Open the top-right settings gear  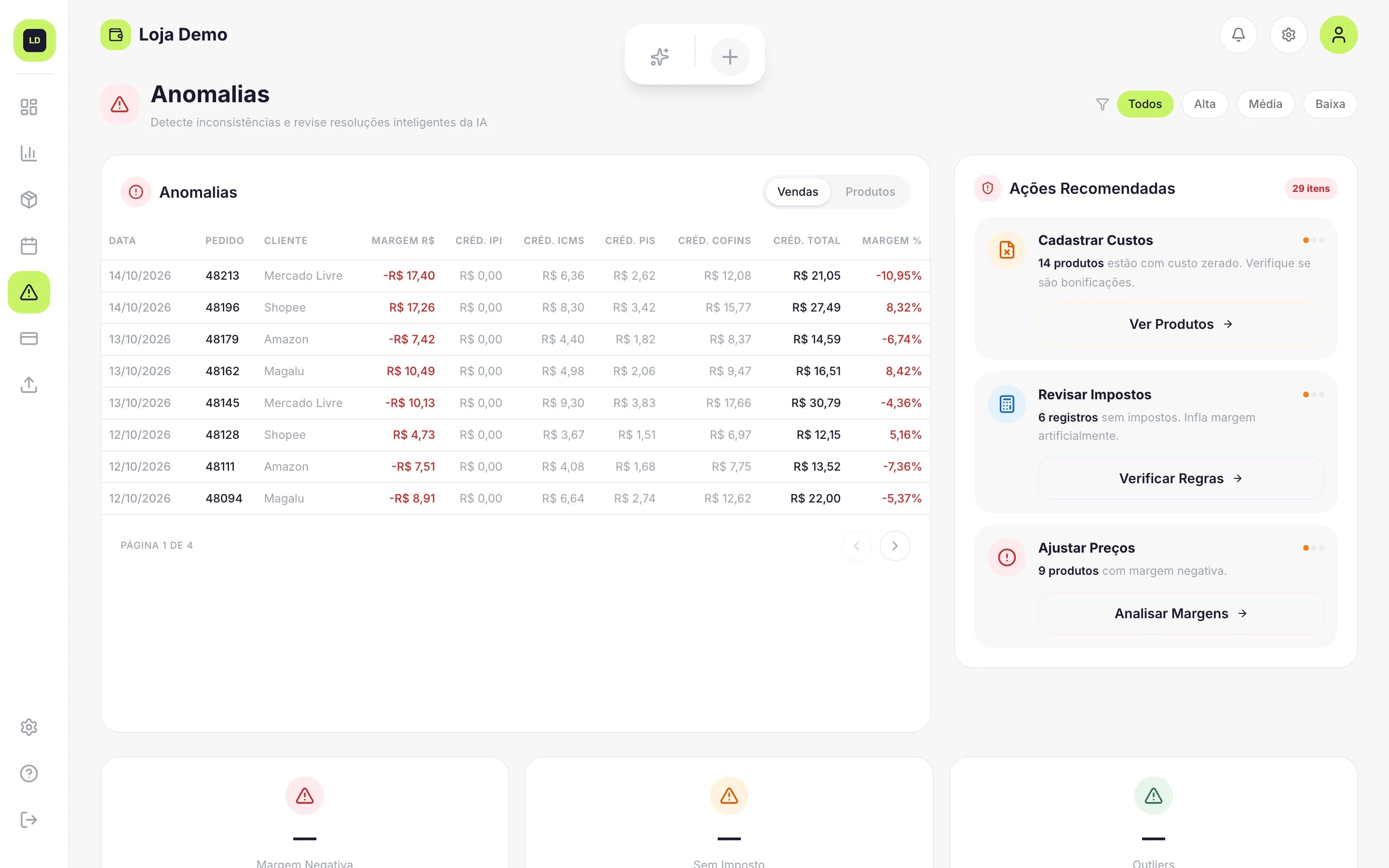1288,34
